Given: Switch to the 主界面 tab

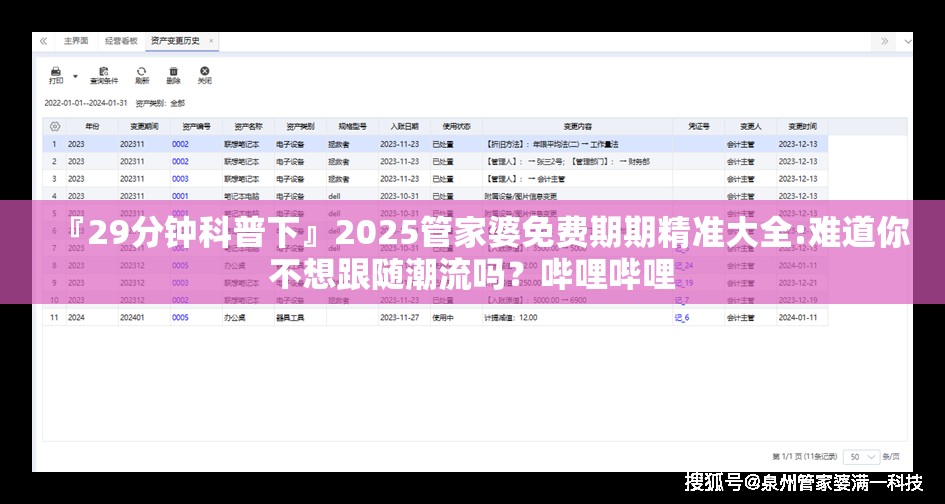Looking at the screenshot, I should pyautogui.click(x=76, y=41).
